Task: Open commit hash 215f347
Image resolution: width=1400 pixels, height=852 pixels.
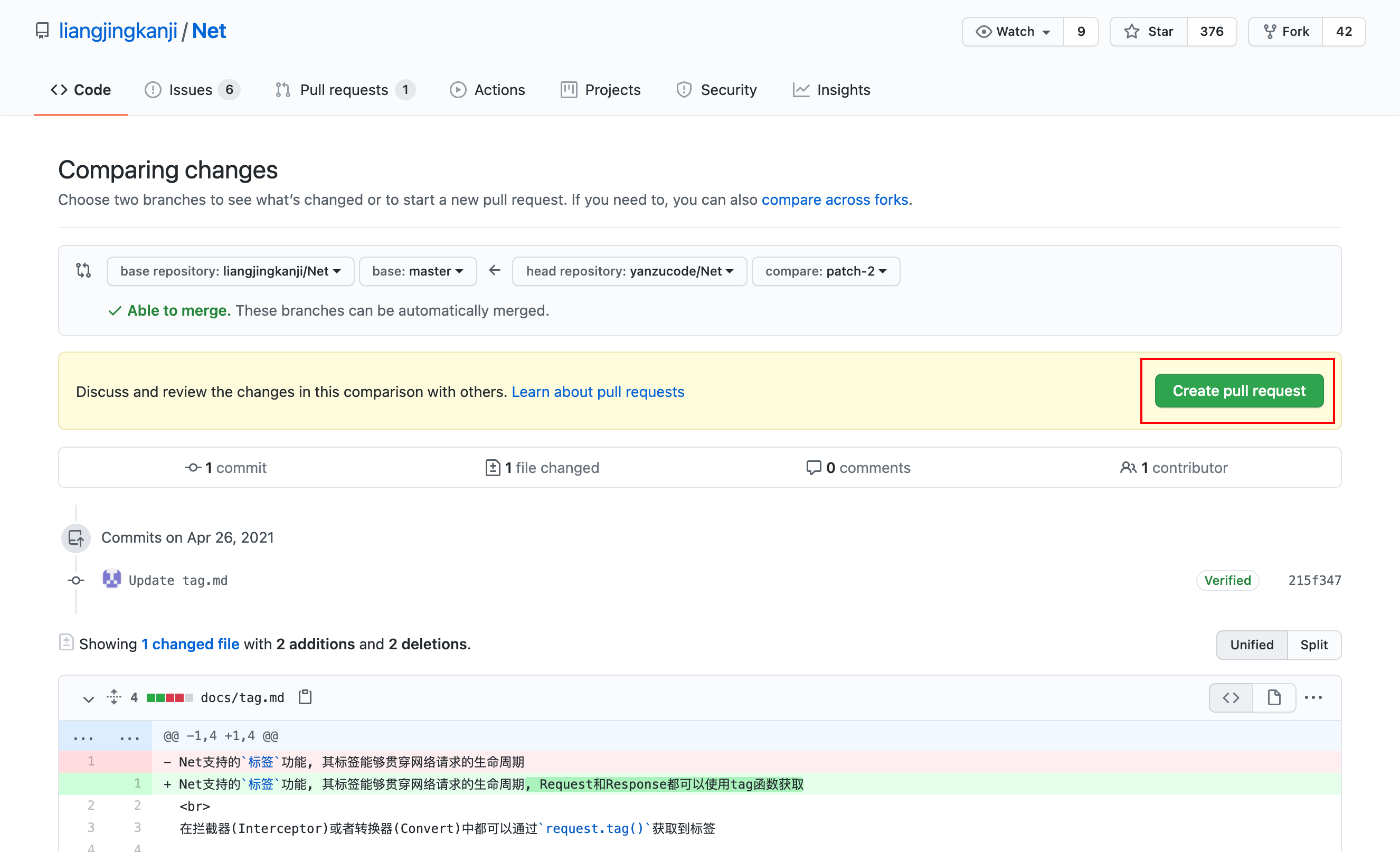Action: pyautogui.click(x=1314, y=580)
